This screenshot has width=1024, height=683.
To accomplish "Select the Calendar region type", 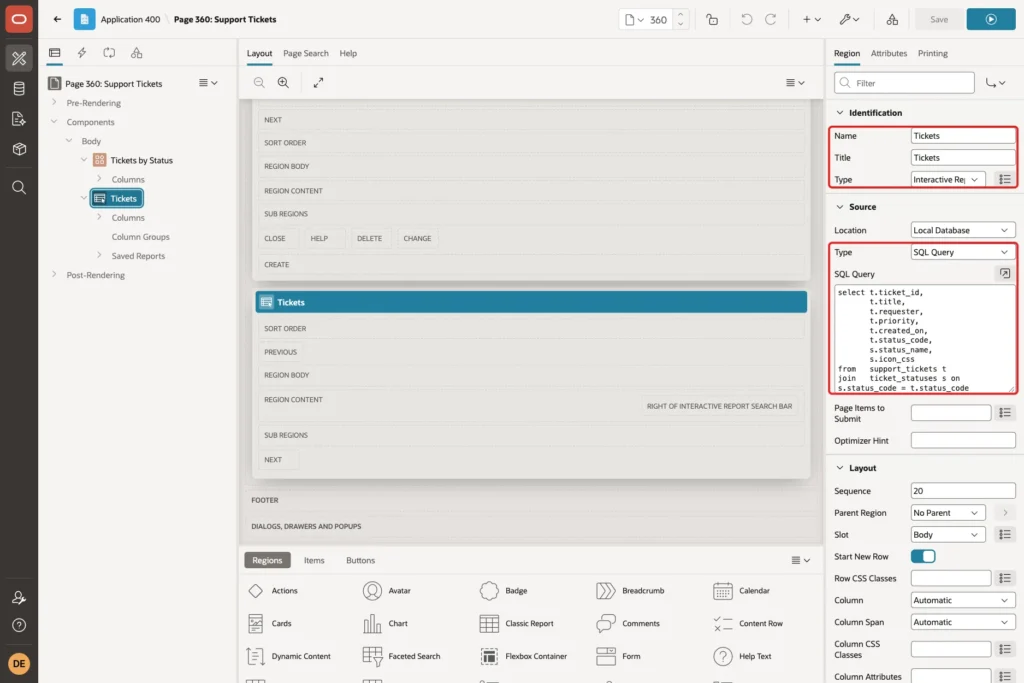I will pos(741,591).
